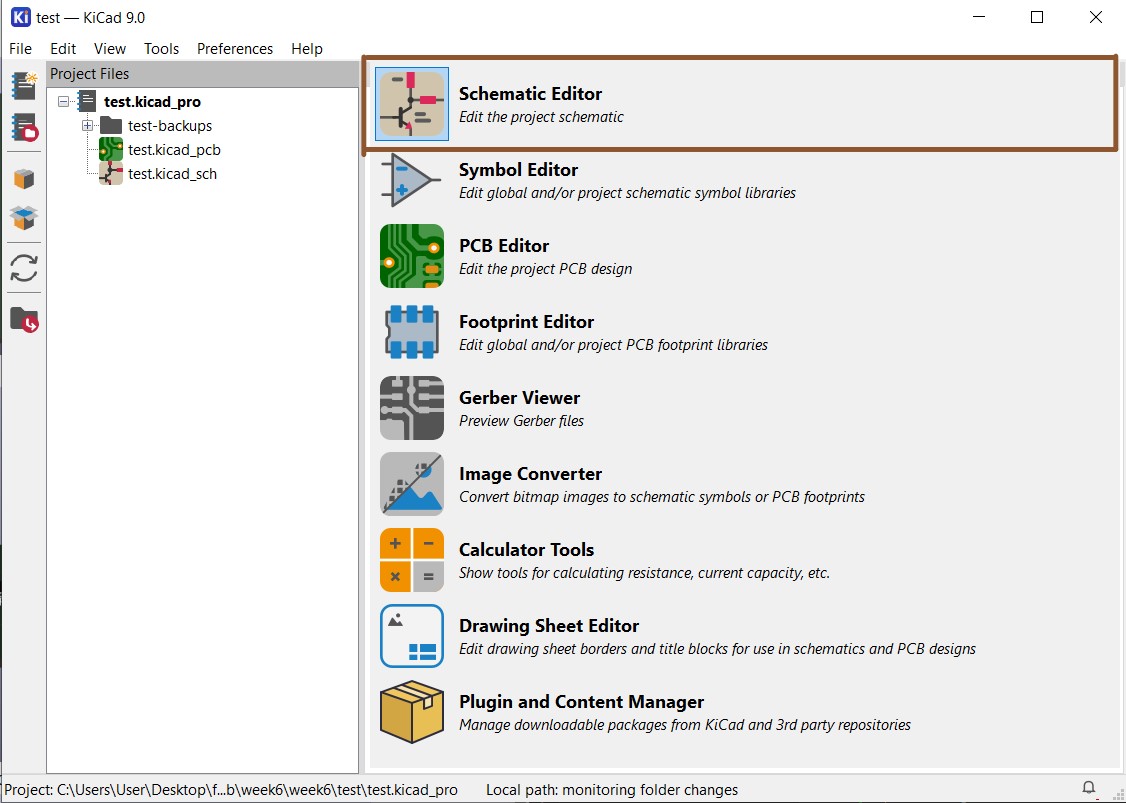The height and width of the screenshot is (803, 1126).
Task: Click 'Edit the project PCB design' description
Action: click(x=546, y=269)
